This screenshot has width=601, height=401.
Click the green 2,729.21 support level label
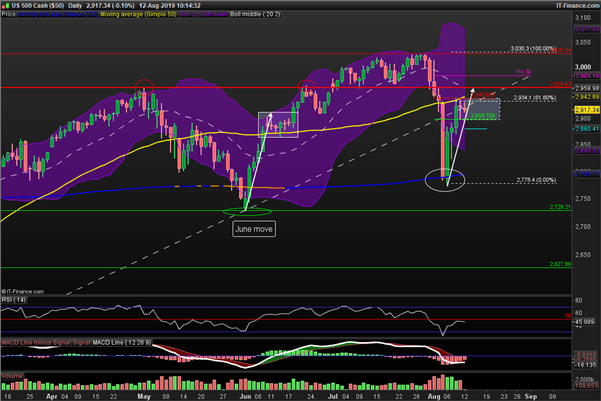coord(560,207)
